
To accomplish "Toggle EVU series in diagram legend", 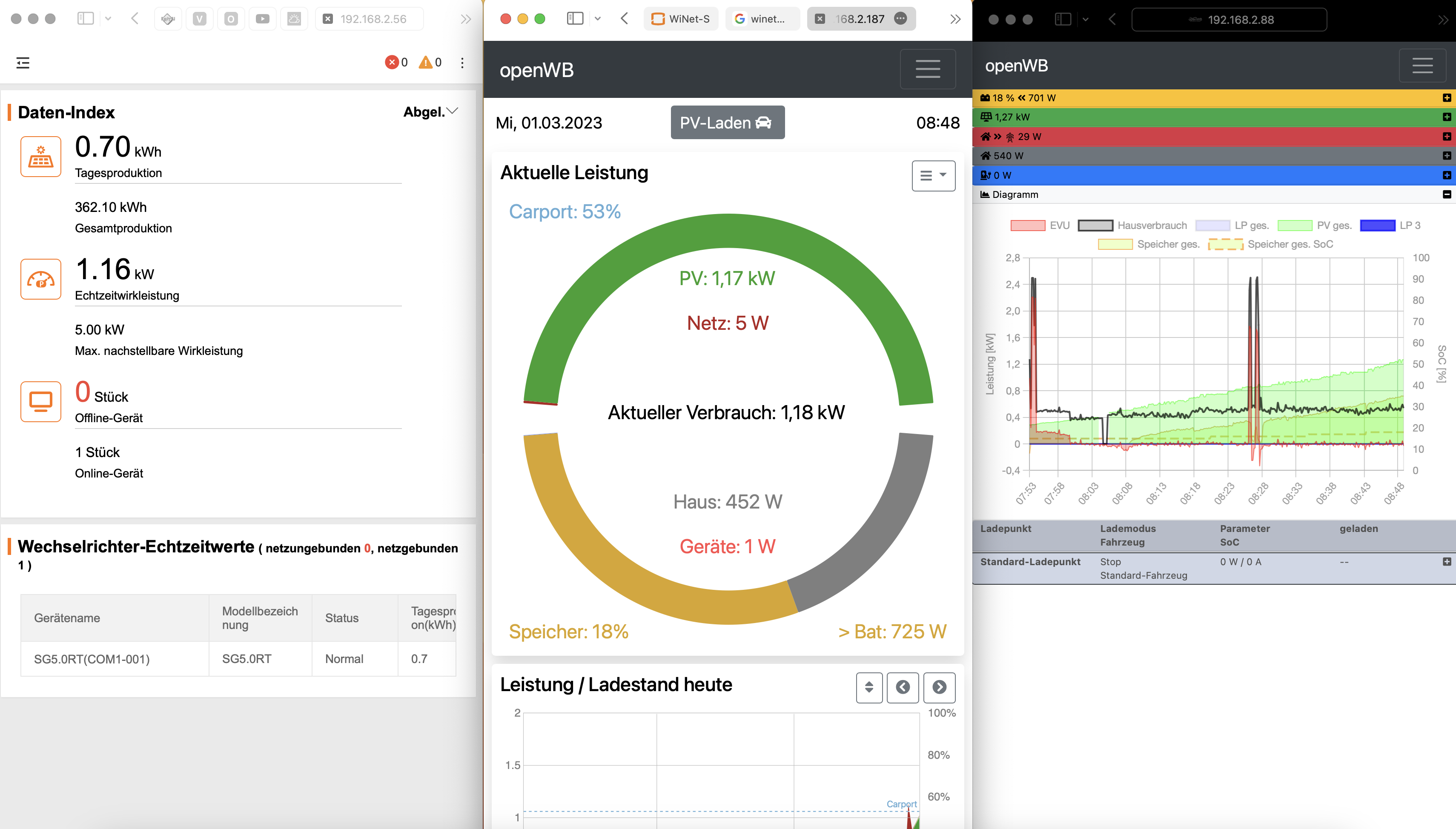I will 1028,226.
